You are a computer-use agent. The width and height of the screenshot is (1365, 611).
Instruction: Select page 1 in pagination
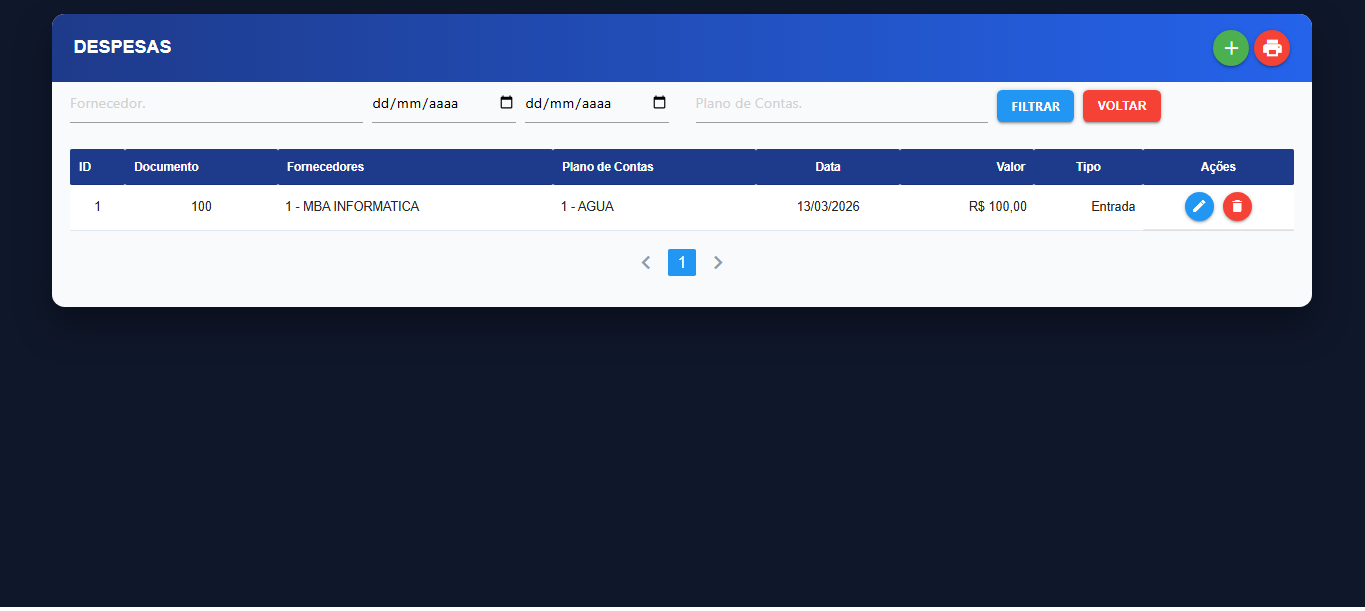(682, 263)
